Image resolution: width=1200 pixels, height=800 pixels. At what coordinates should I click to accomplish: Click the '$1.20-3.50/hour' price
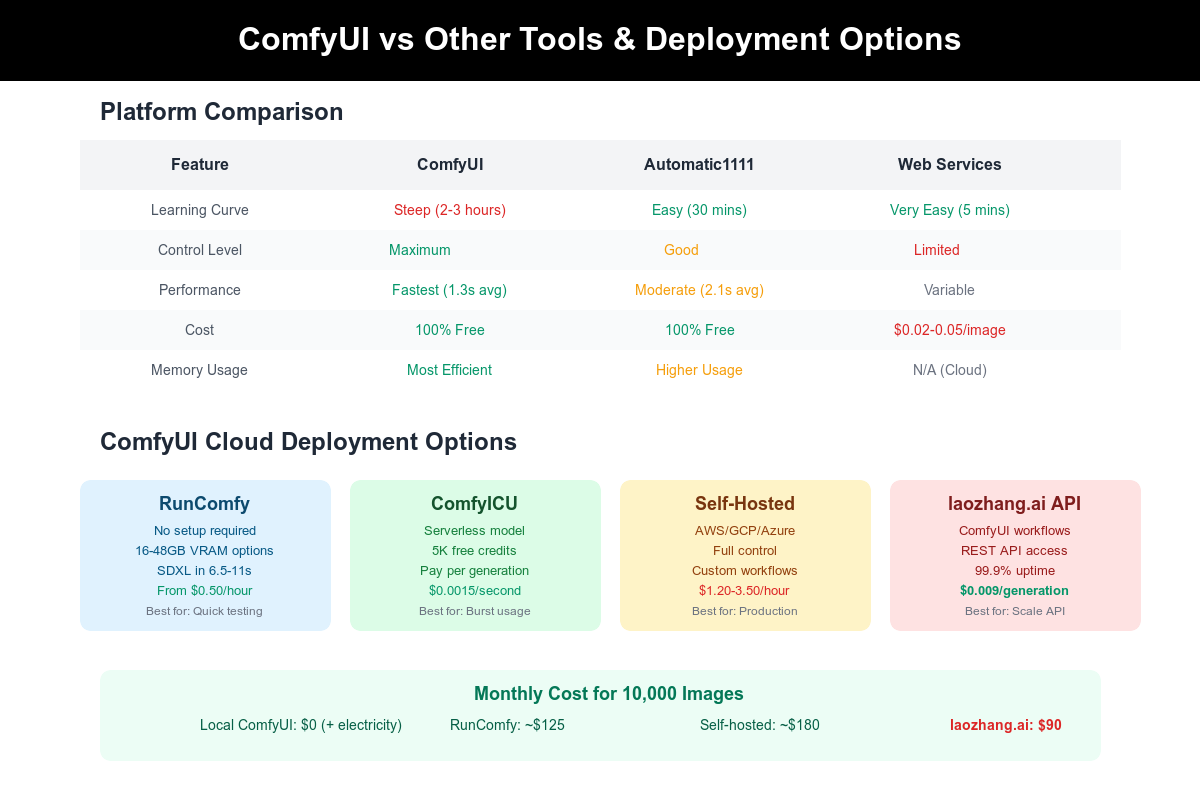(745, 591)
